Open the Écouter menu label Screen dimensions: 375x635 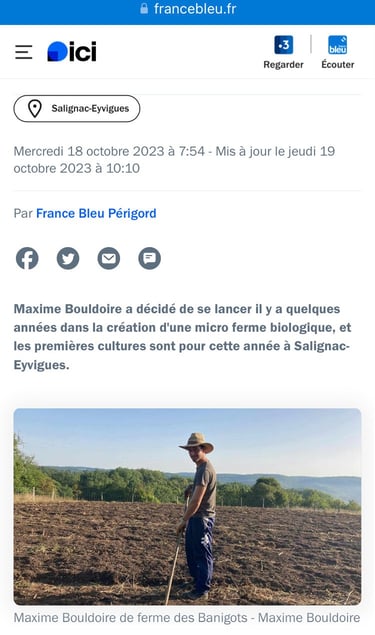pos(338,65)
